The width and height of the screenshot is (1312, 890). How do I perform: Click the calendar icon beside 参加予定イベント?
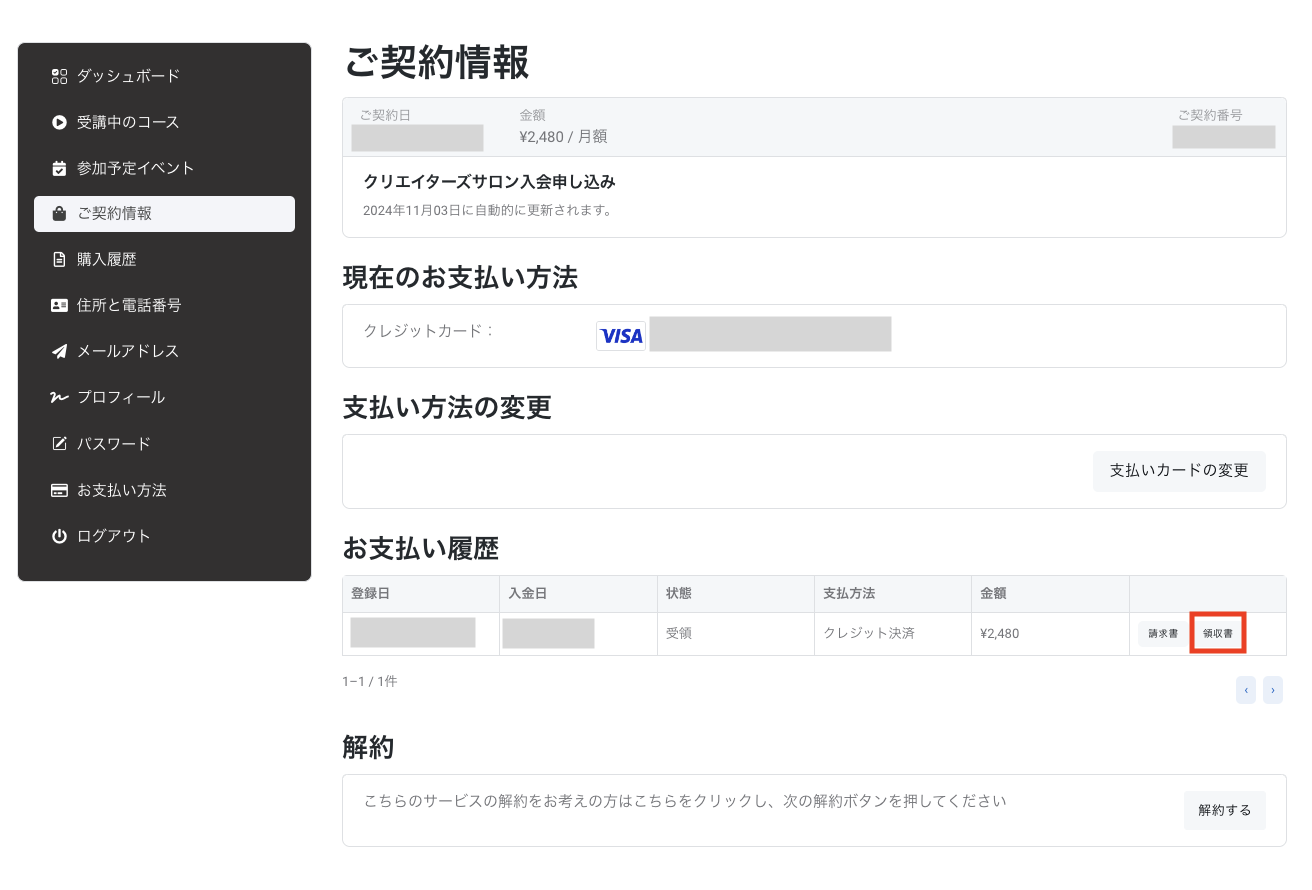click(x=59, y=168)
